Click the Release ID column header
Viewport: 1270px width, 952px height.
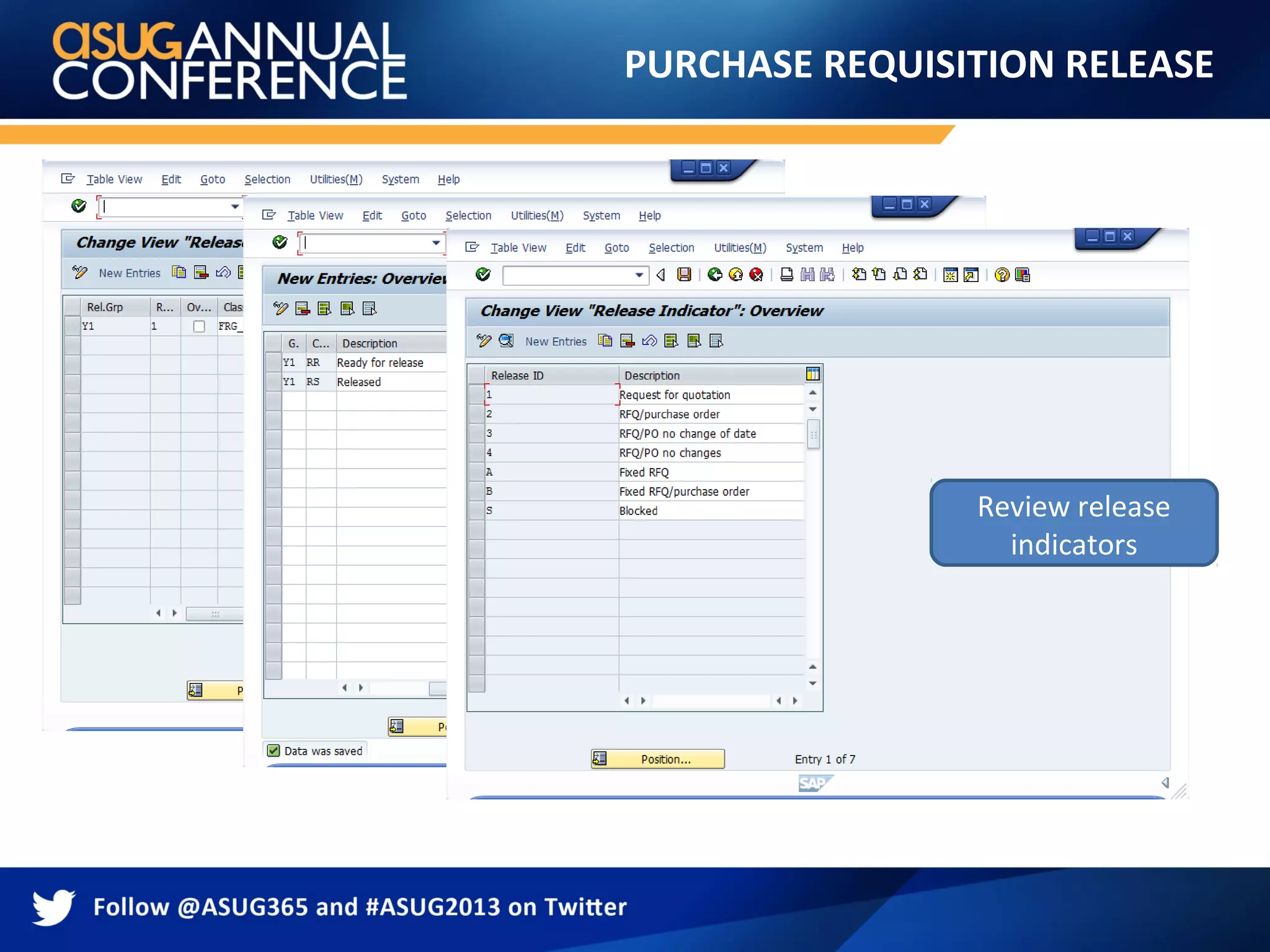(552, 375)
